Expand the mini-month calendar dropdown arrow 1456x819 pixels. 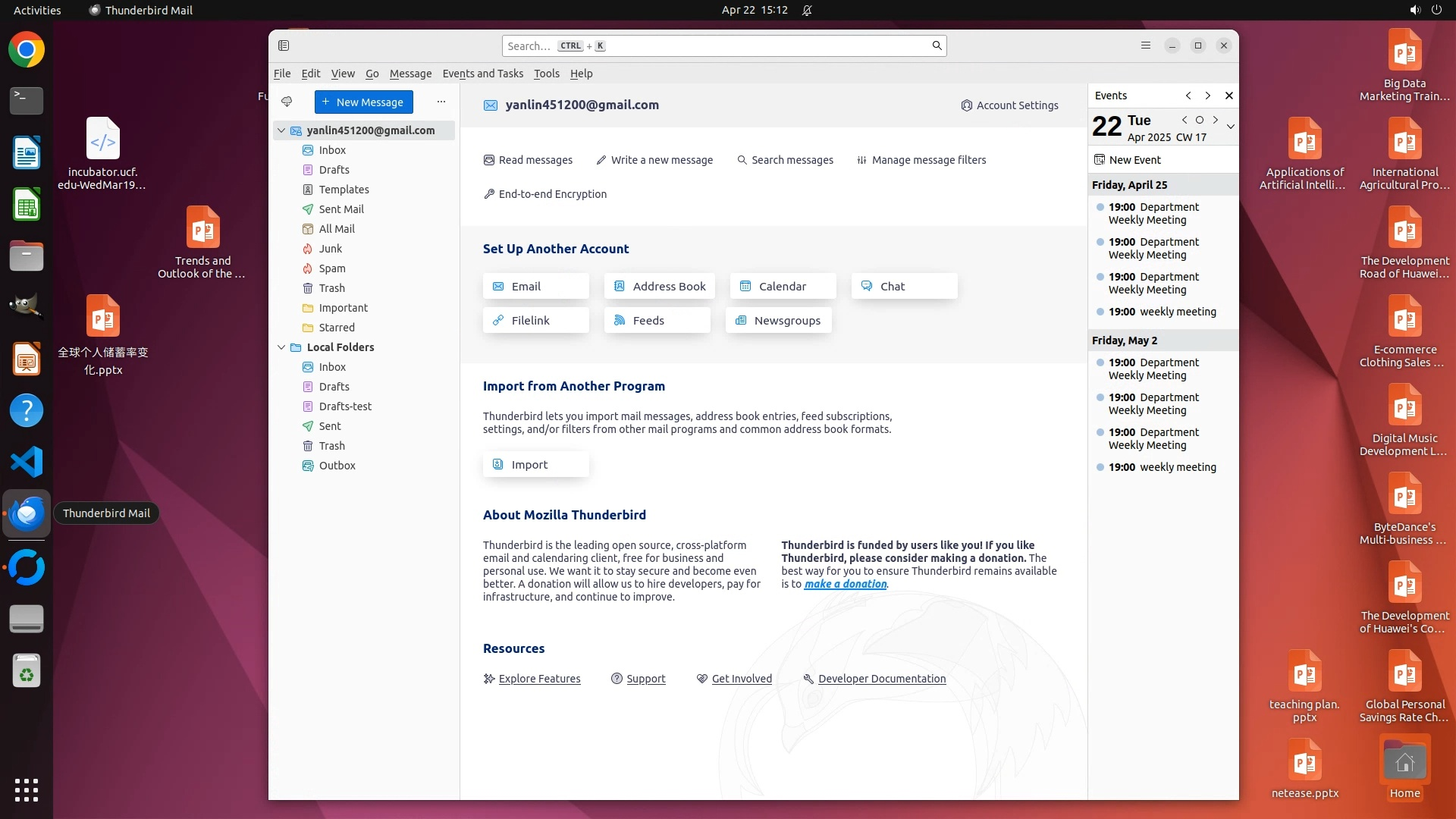[1231, 127]
